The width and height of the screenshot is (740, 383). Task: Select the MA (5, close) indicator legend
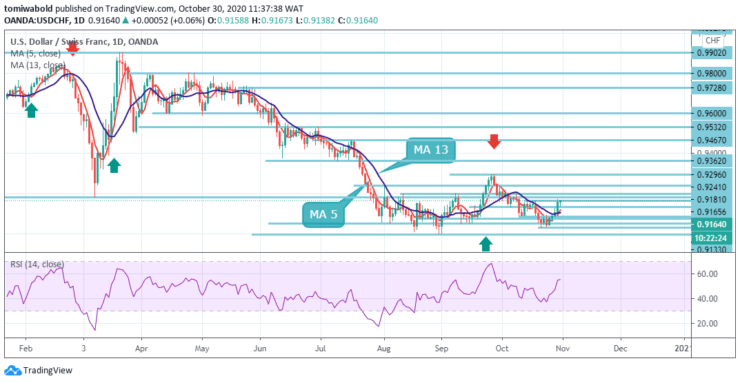(x=36, y=53)
